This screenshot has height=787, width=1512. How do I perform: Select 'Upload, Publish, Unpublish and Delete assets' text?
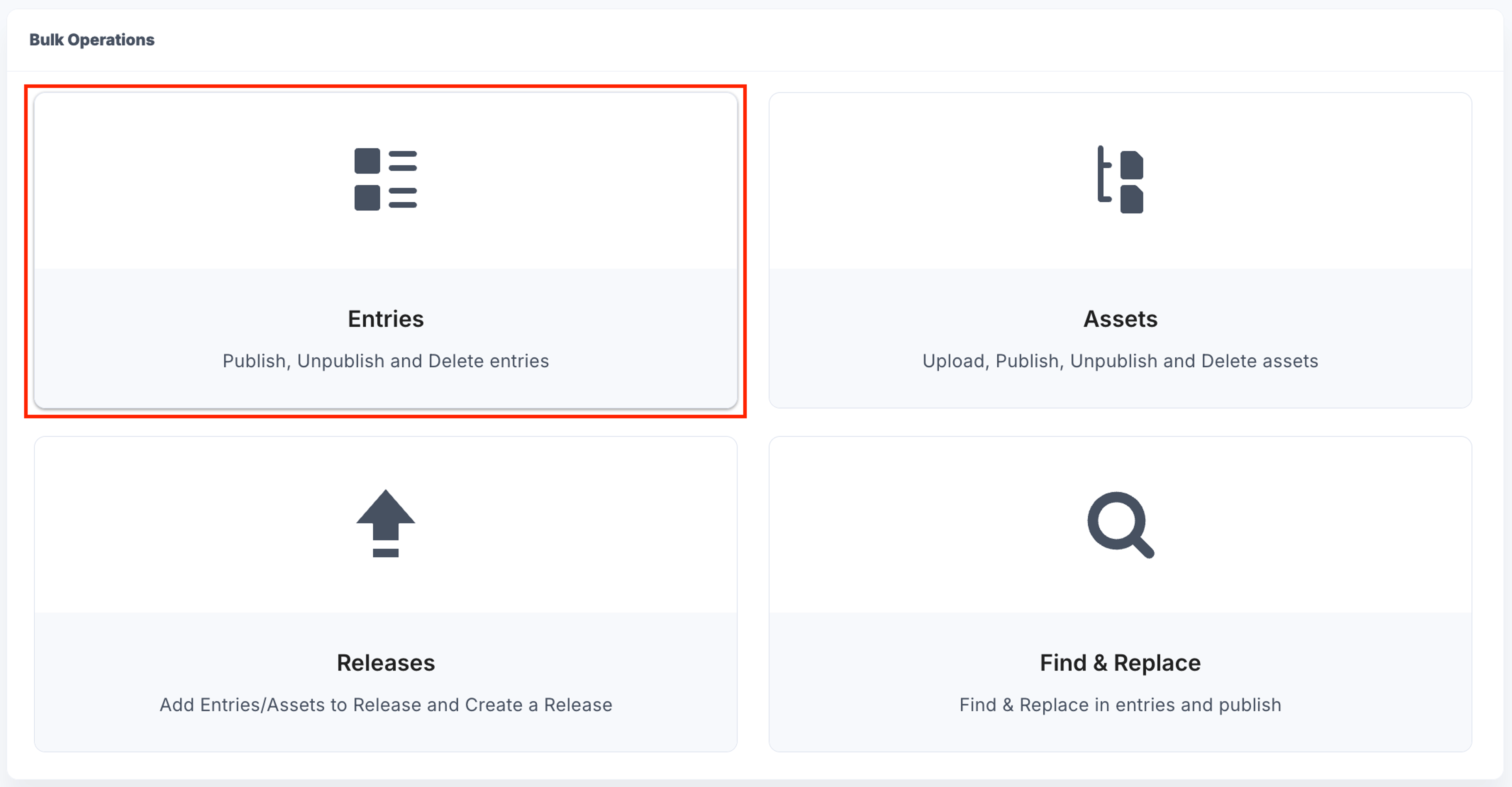point(1121,361)
